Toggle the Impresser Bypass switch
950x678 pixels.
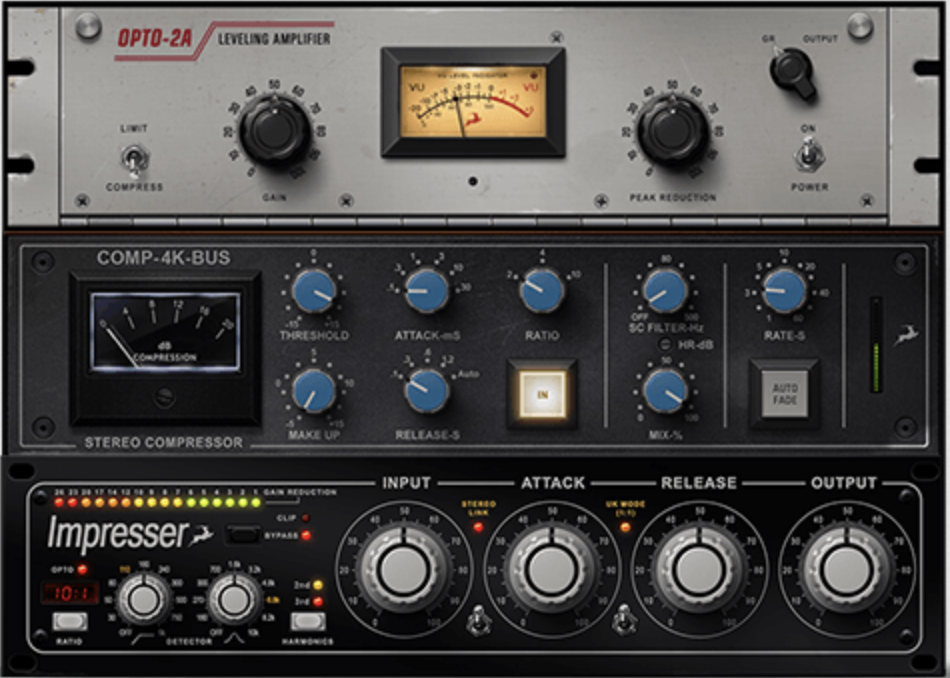point(244,535)
